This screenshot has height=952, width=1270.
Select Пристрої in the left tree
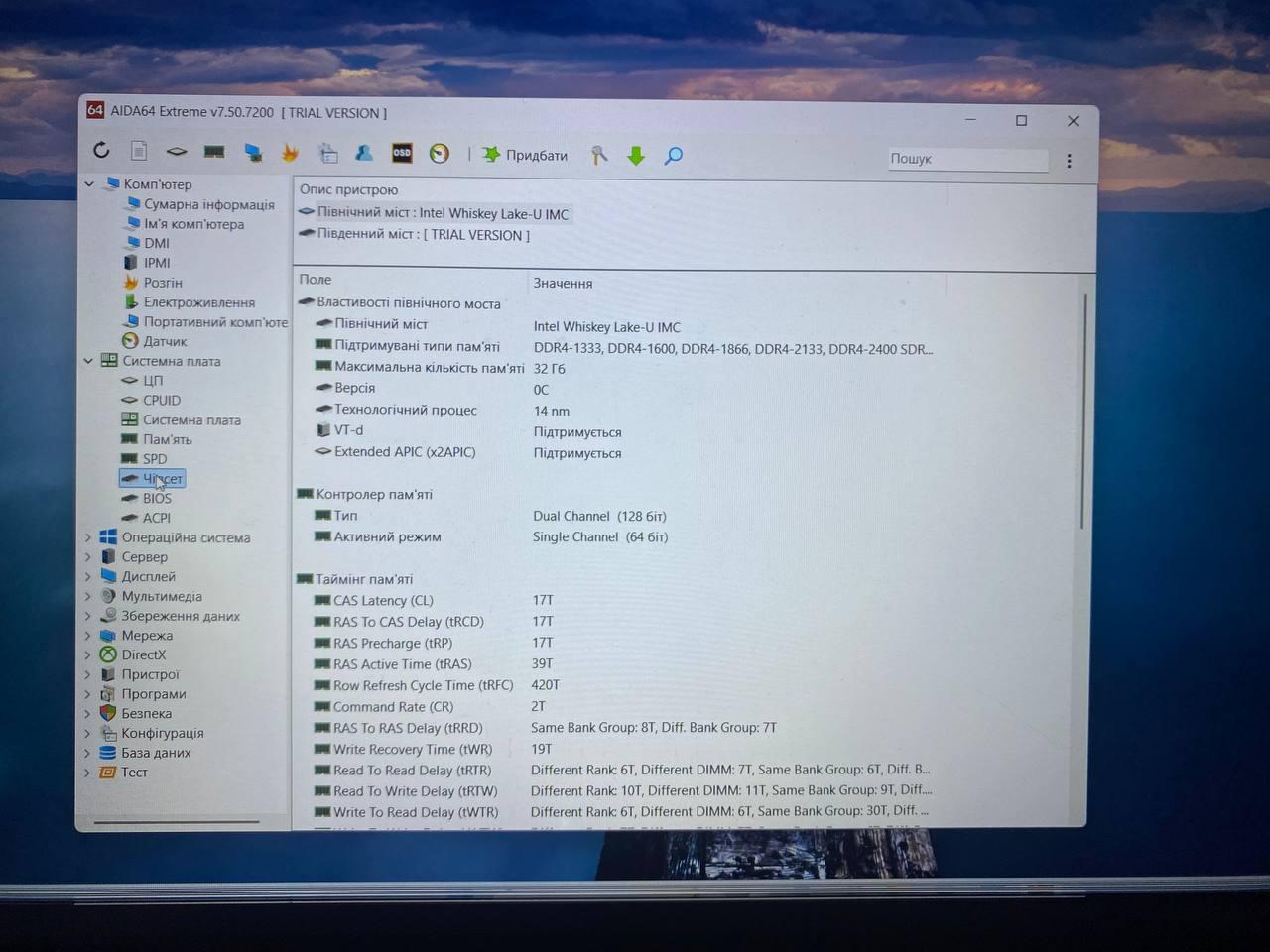150,674
